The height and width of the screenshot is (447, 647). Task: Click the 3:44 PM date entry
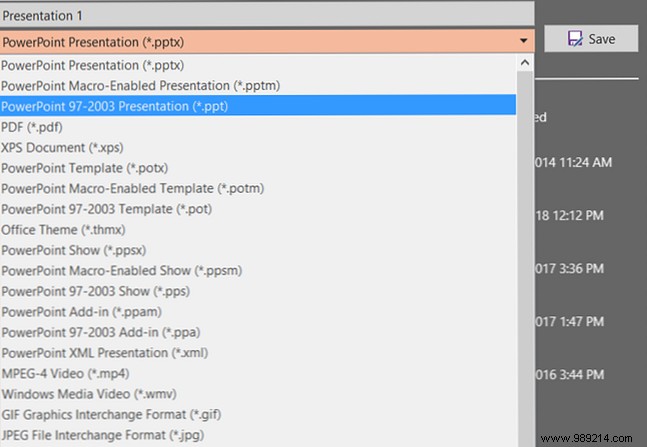coord(569,374)
